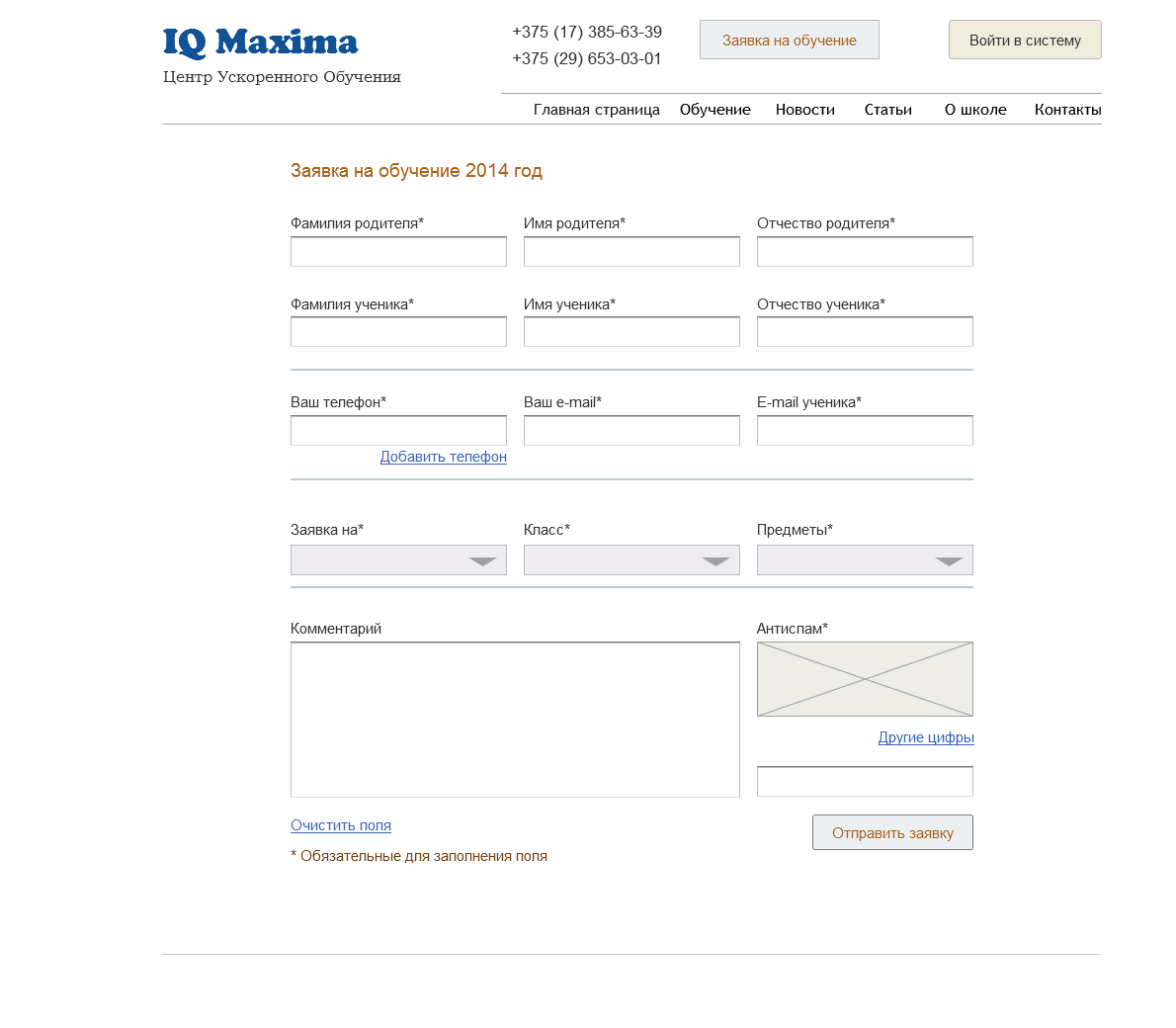Click the Очистить поля link
Image resolution: width=1176 pixels, height=1028 pixels.
(341, 825)
